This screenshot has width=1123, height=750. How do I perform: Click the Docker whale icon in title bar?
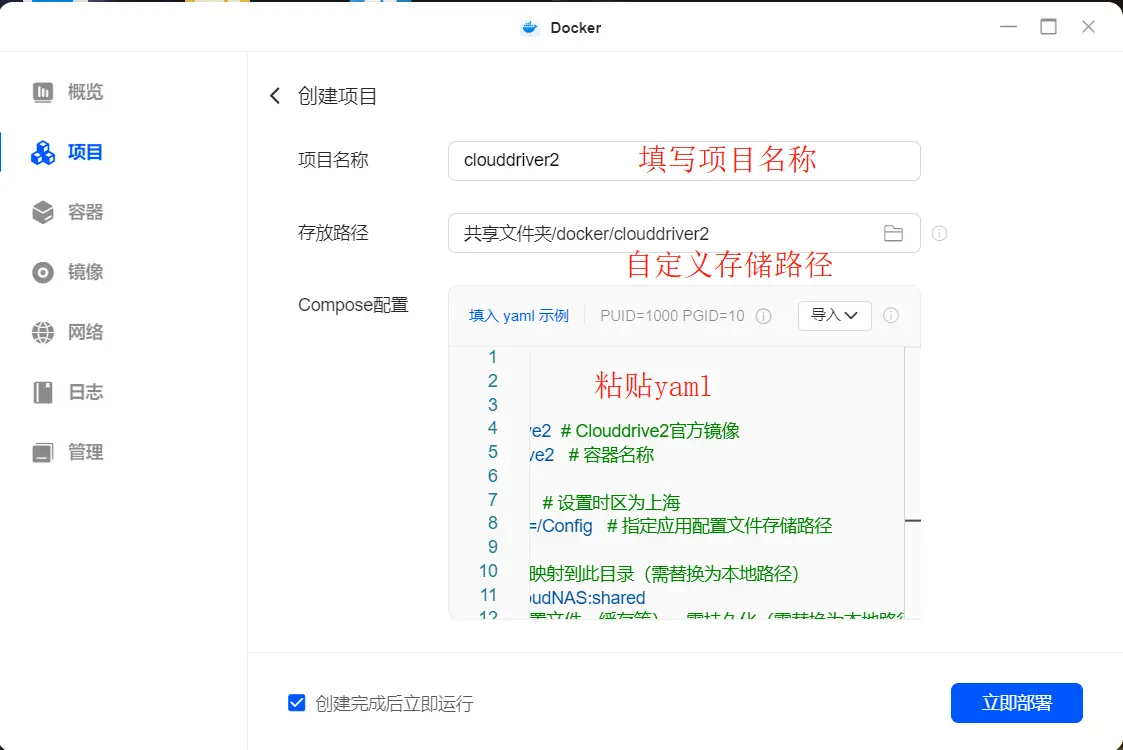[529, 27]
